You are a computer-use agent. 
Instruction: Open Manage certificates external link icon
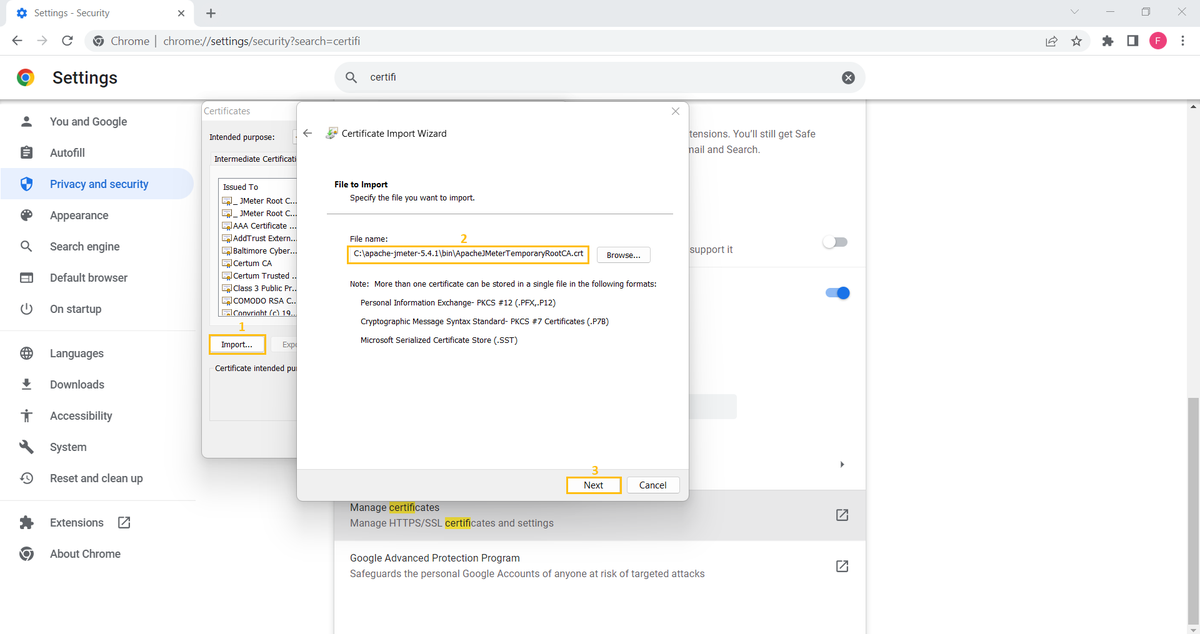[x=842, y=515]
